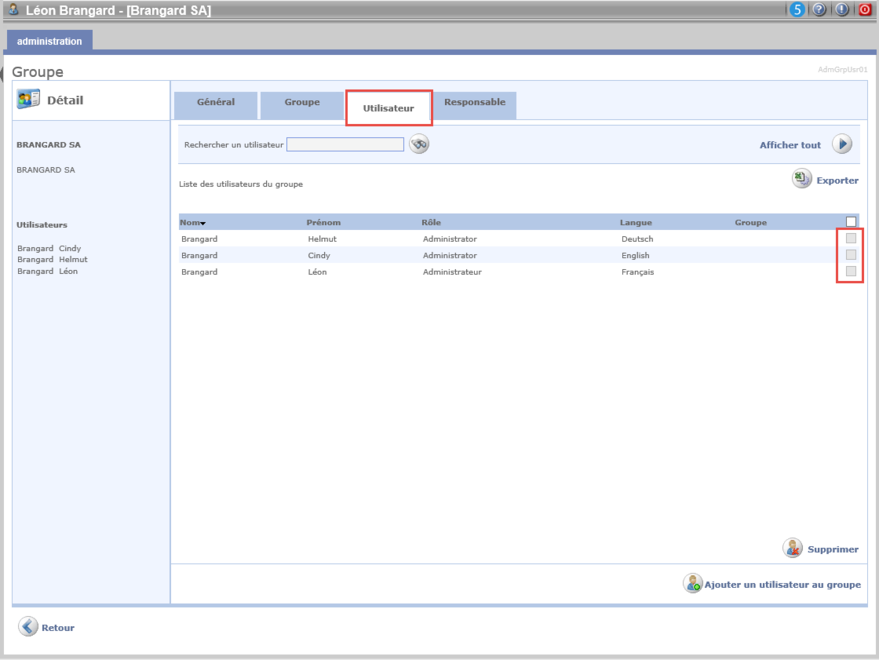Click the exclamation info icon in title bar
Screen dimensions: 879x660
click(842, 10)
